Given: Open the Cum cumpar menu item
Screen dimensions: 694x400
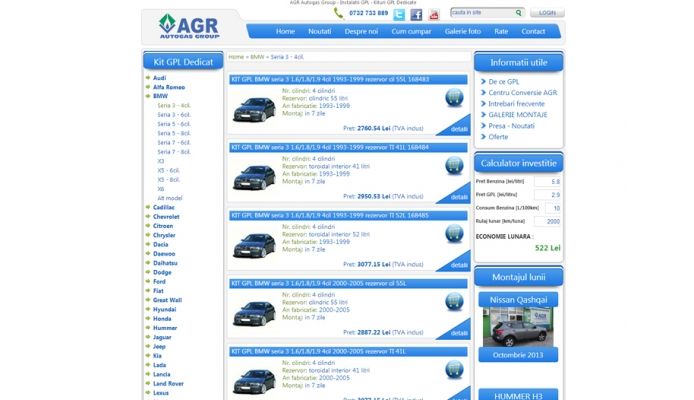Looking at the screenshot, I should coord(411,31).
